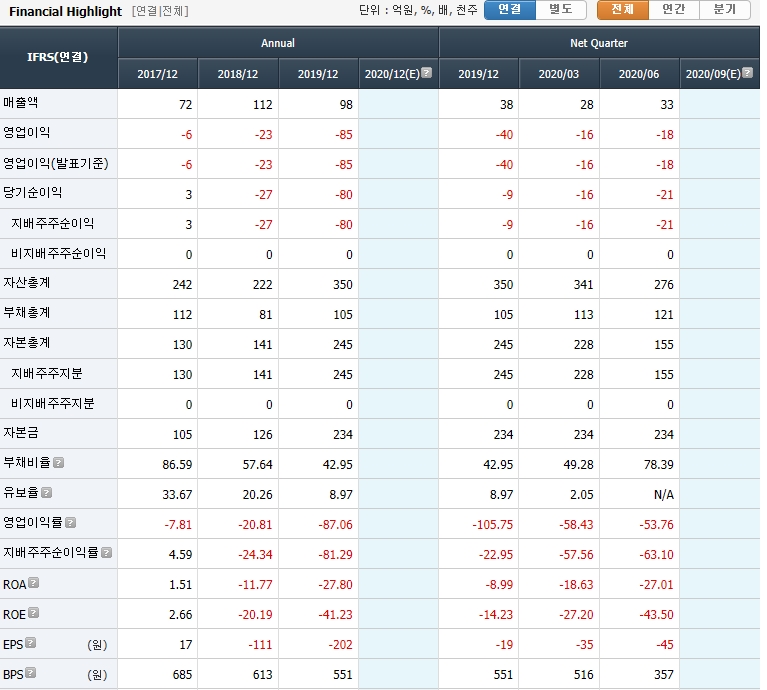
Task: Click 영업이익률 value -105.75
Action: pos(493,525)
